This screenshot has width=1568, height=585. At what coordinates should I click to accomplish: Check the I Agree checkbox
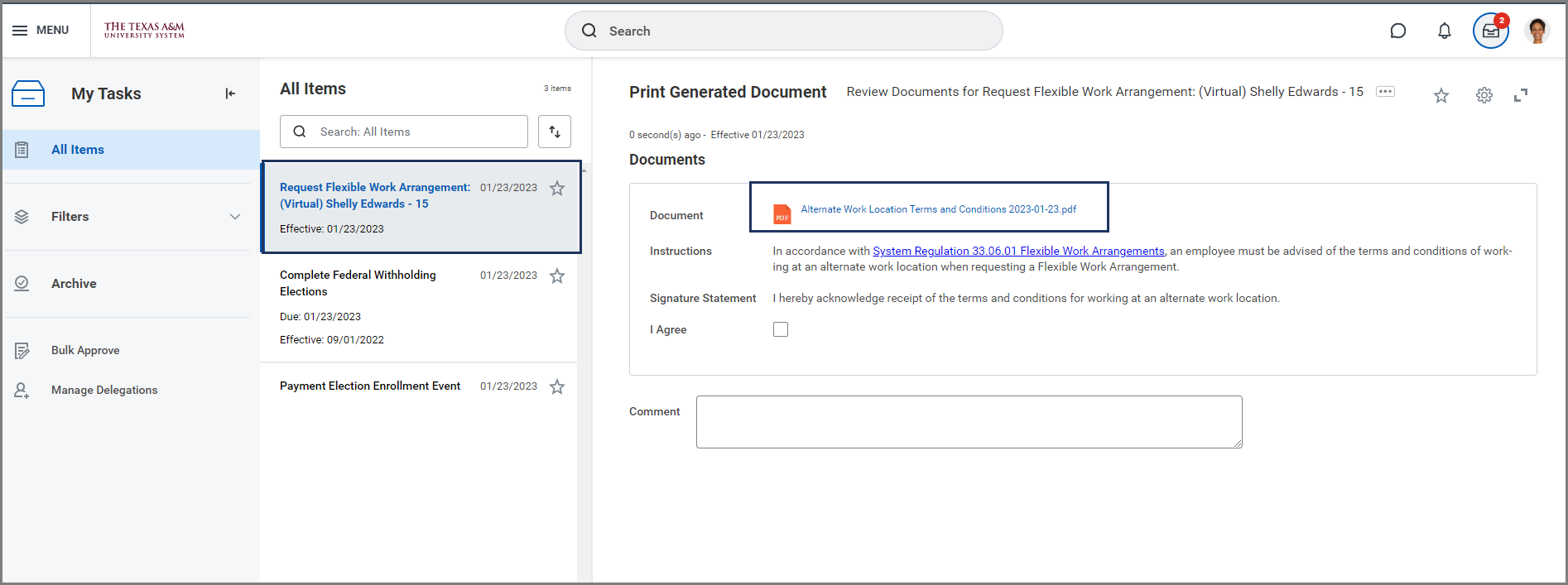[781, 329]
